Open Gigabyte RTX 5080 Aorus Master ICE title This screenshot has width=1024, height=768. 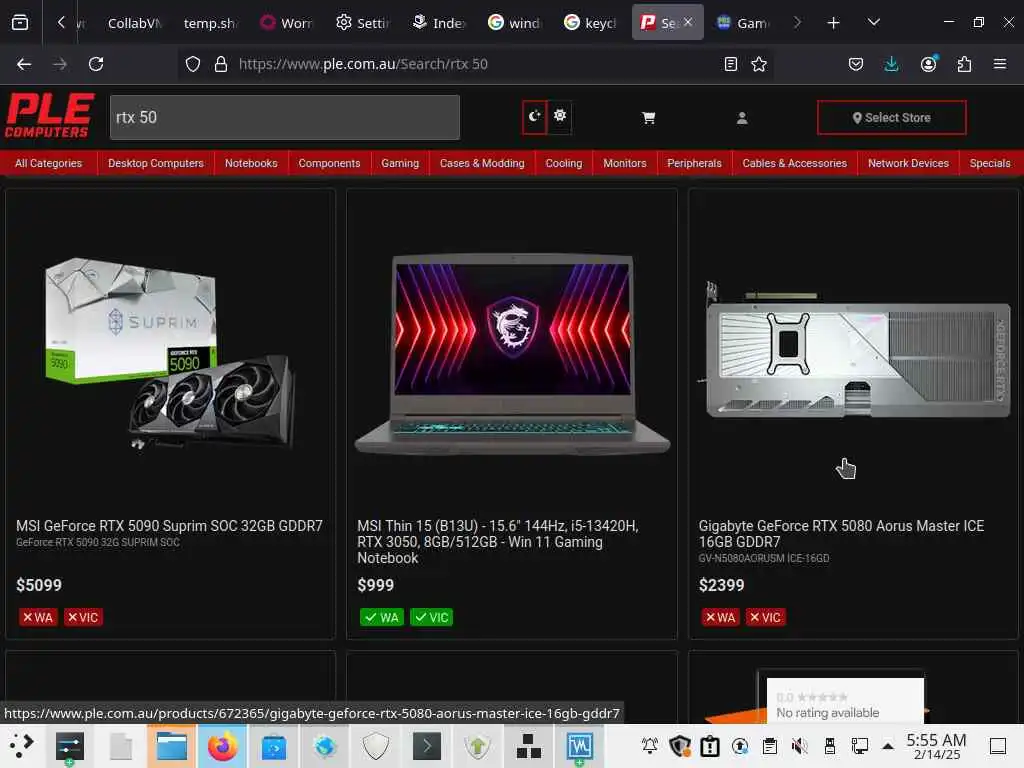point(841,534)
